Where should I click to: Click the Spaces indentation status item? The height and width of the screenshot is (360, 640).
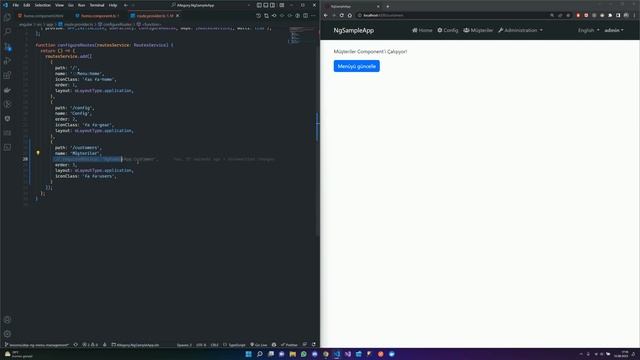(184, 345)
